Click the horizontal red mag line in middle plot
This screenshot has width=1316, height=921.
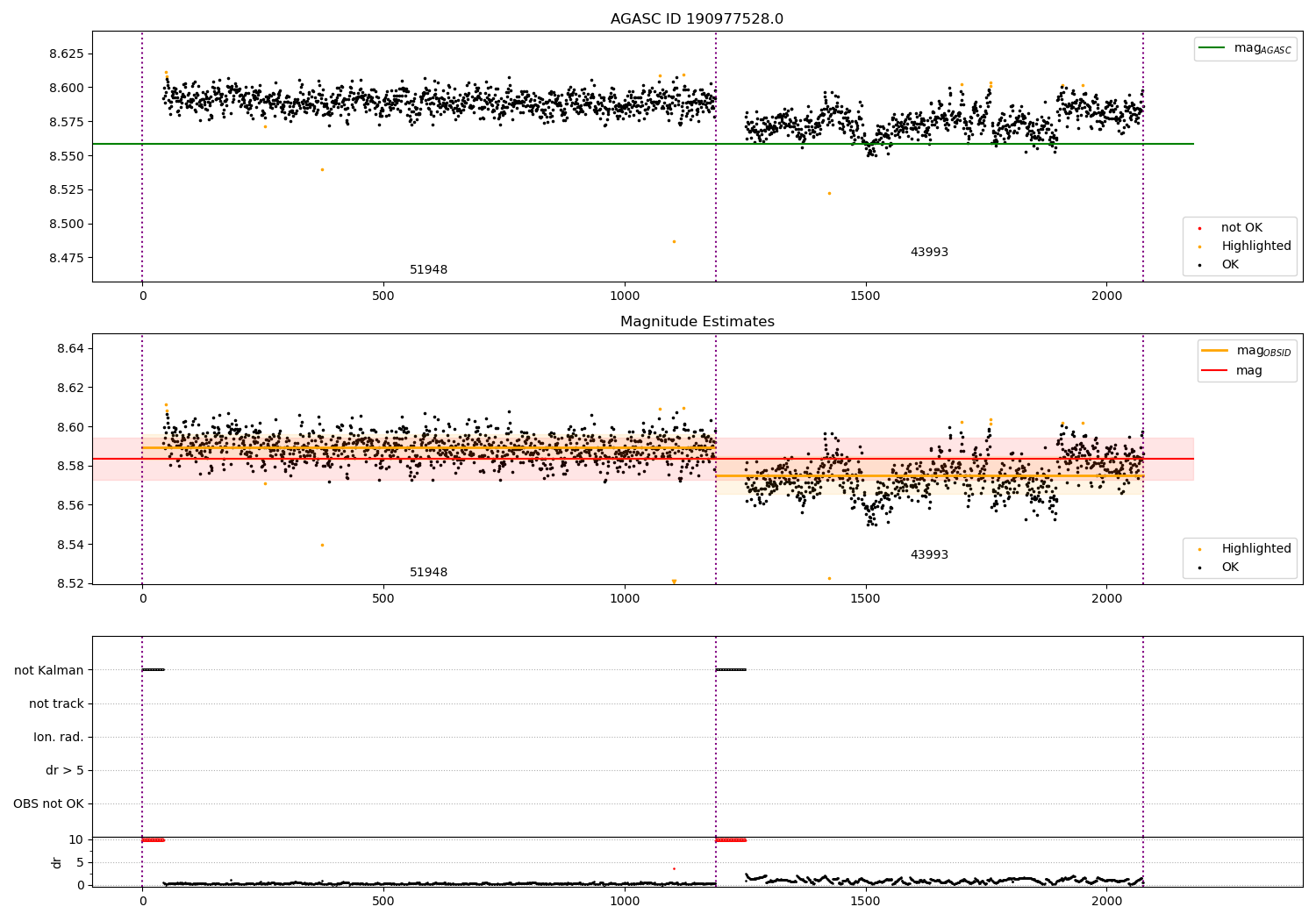click(643, 459)
